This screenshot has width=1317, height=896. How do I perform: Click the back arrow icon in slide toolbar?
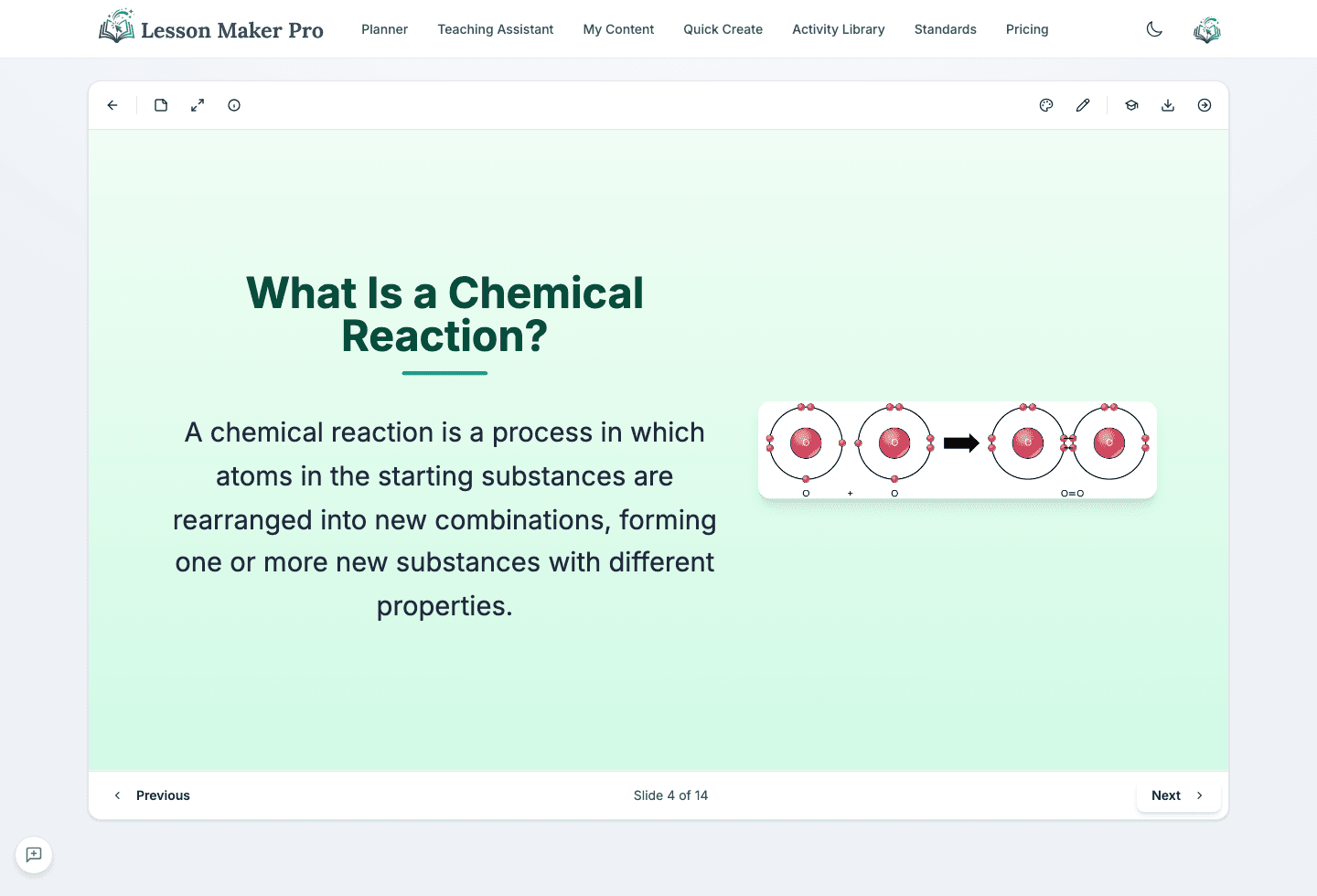pos(112,105)
